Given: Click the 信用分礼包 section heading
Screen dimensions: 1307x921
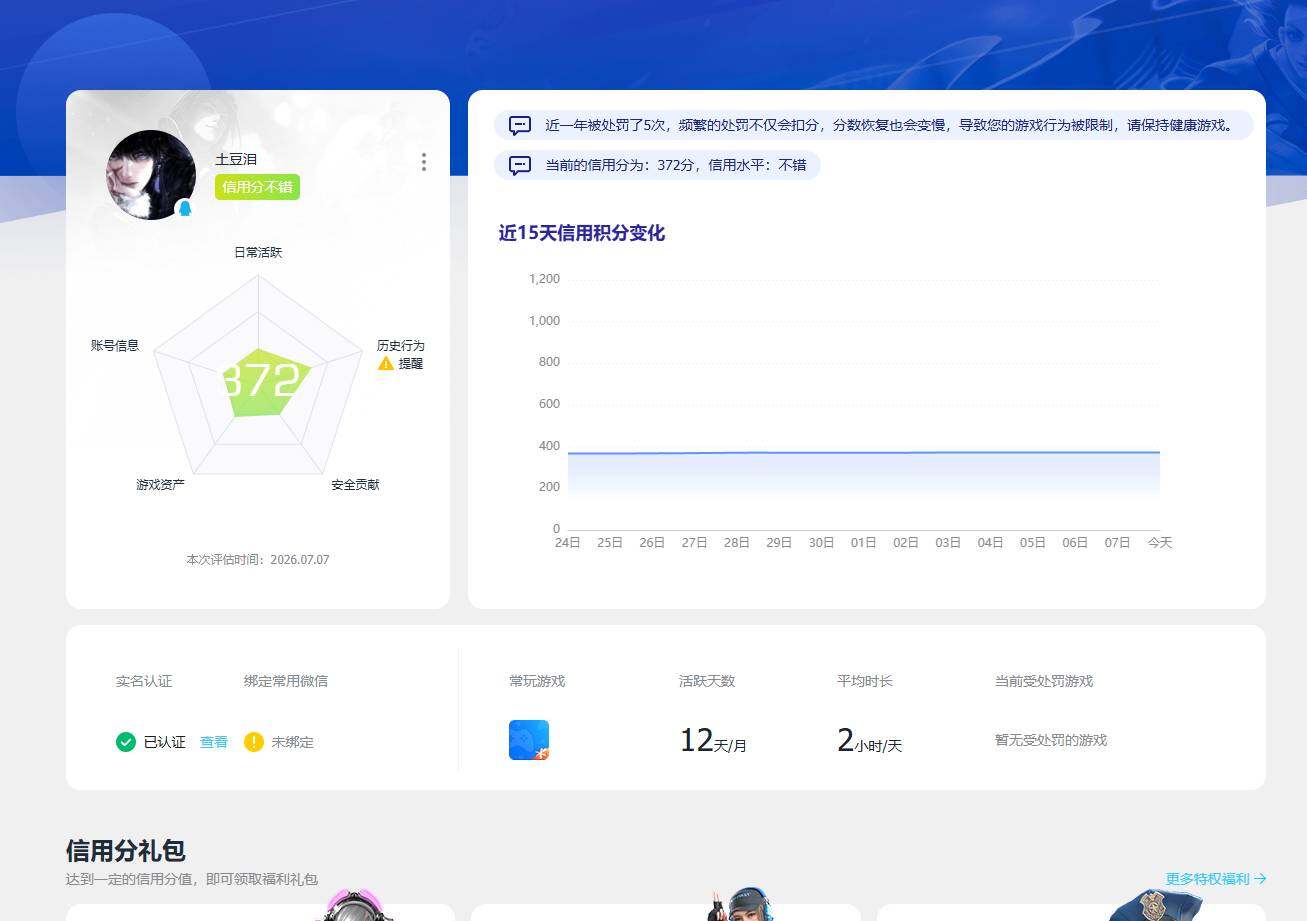Looking at the screenshot, I should tap(126, 851).
